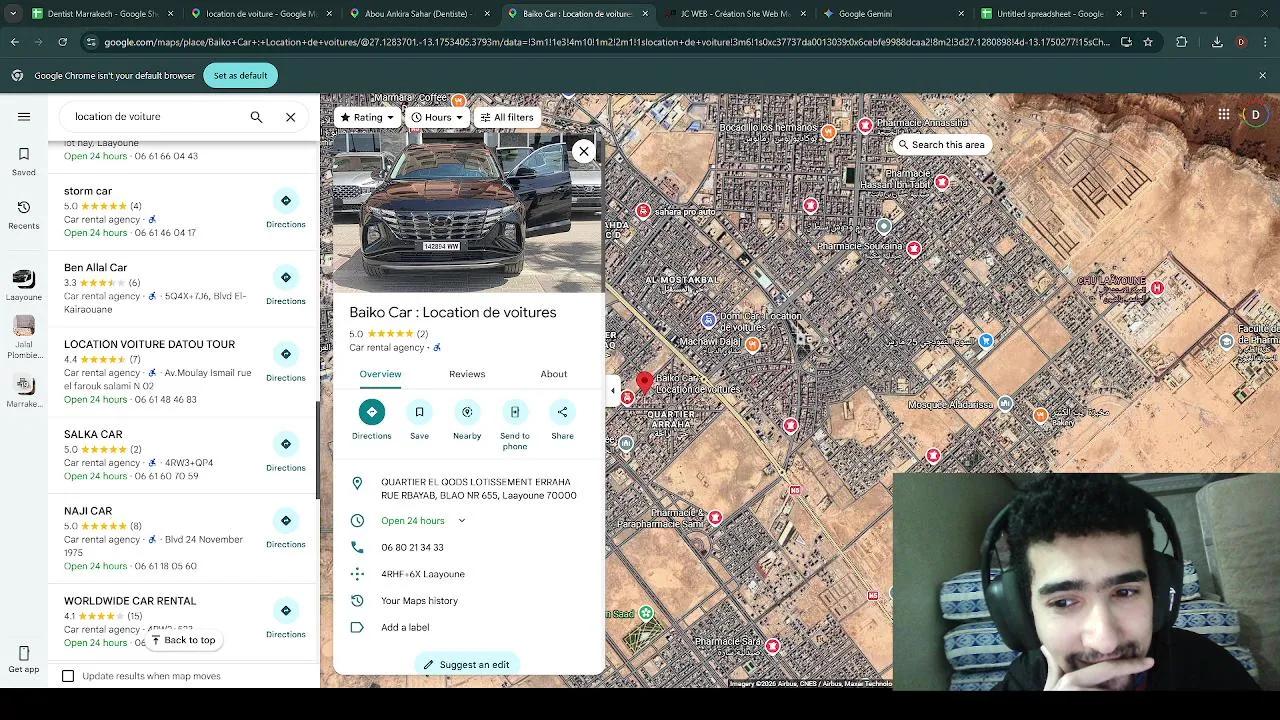This screenshot has height=720, width=1280.
Task: Open the Laayoune recent thumbnail in sidebar
Action: pos(24,284)
